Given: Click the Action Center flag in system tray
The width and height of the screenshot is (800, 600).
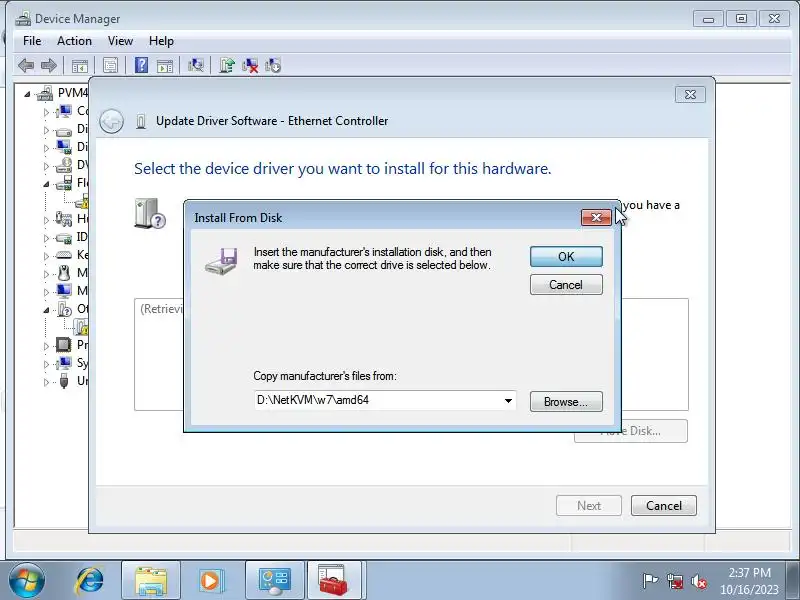Looking at the screenshot, I should tap(650, 581).
